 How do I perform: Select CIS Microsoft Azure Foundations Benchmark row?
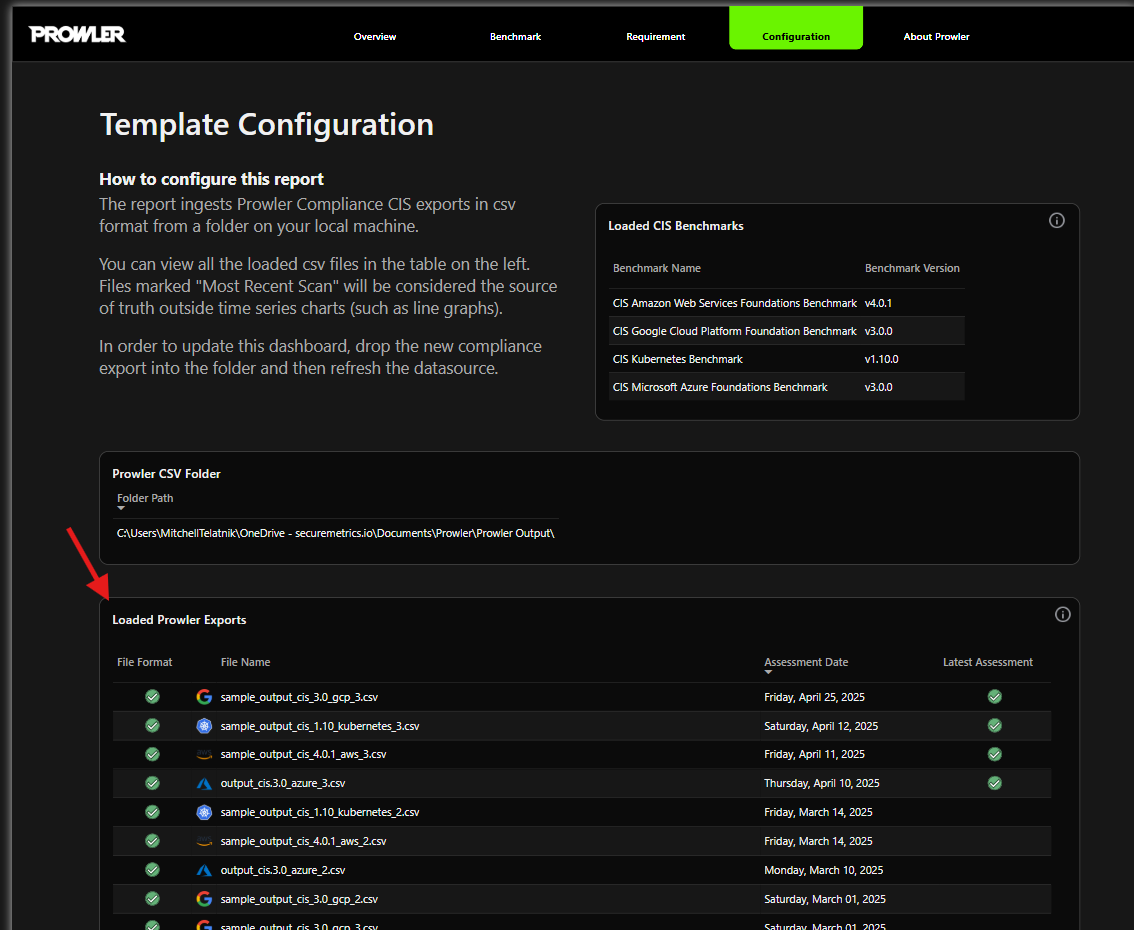pos(787,388)
